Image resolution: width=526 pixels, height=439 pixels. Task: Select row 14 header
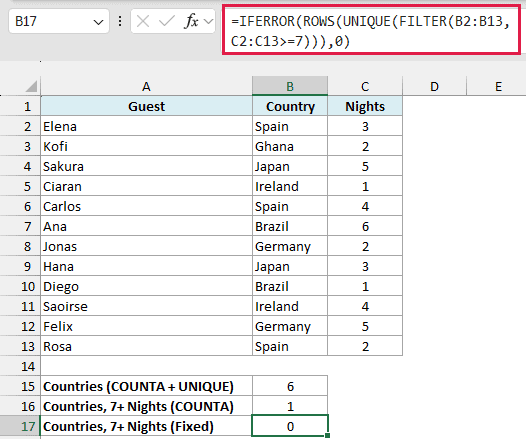[20, 366]
